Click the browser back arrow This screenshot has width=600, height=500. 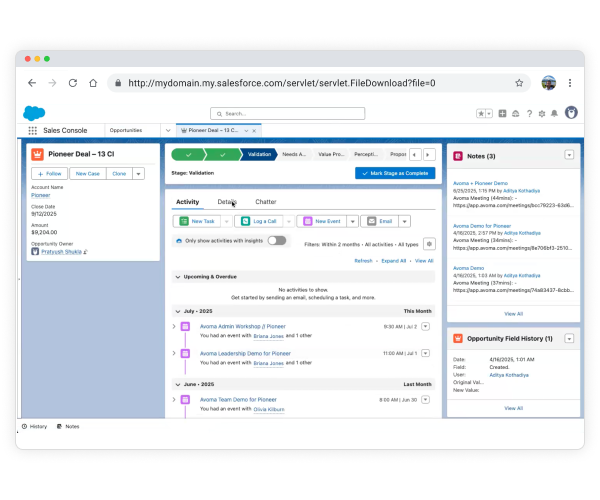[x=32, y=83]
